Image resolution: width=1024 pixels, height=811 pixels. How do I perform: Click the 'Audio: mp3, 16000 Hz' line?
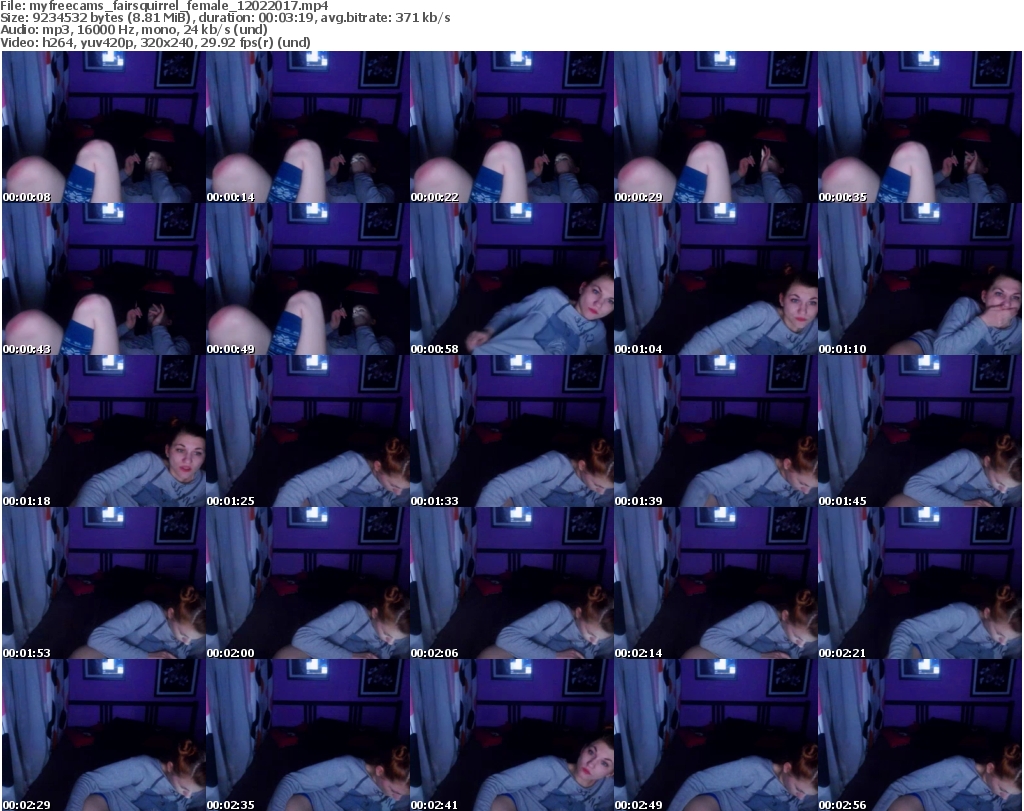[x=134, y=30]
